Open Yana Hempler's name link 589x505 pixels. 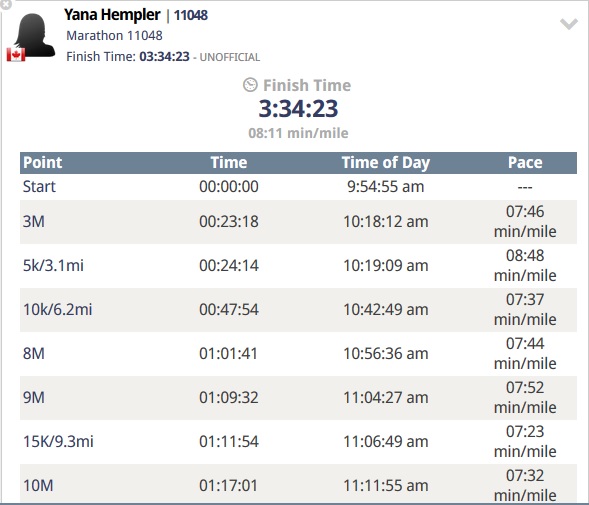(x=112, y=15)
